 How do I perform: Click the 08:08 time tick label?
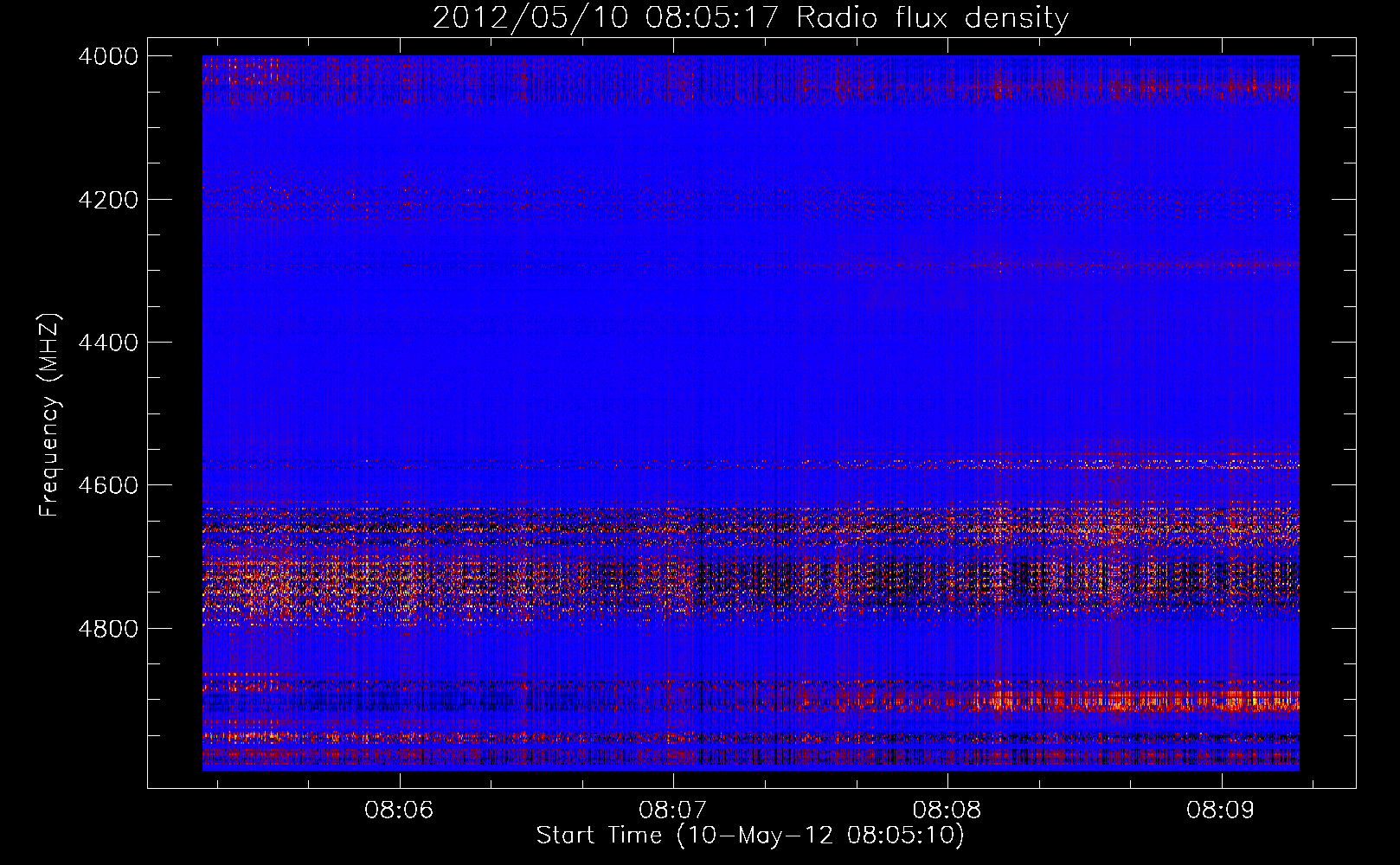pos(947,811)
